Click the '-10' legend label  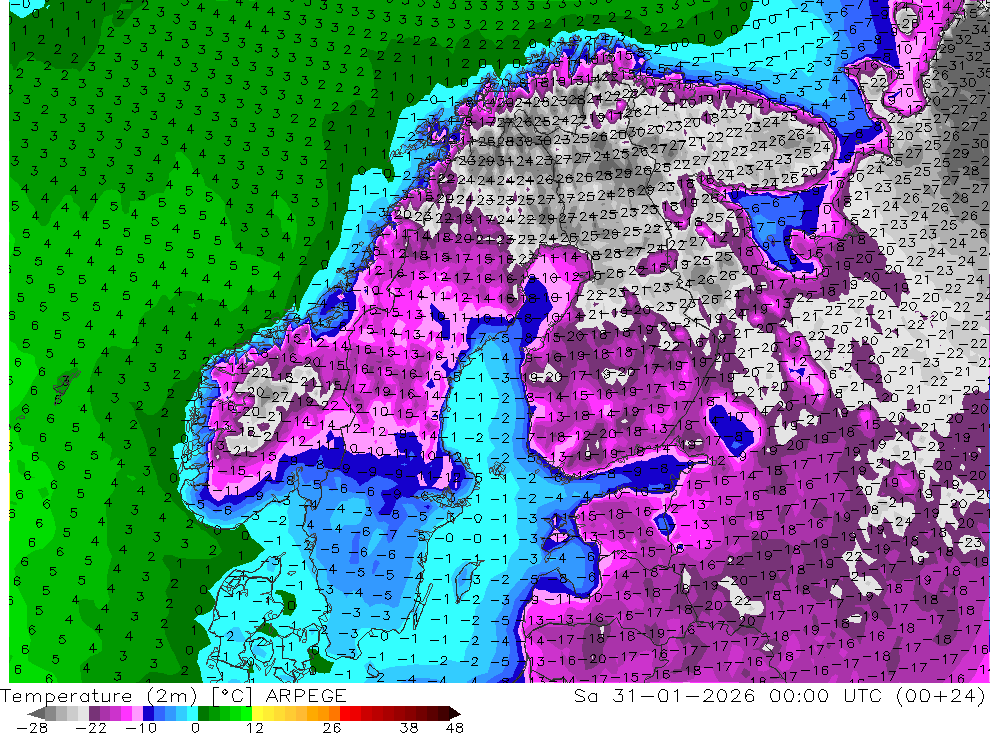[140, 727]
